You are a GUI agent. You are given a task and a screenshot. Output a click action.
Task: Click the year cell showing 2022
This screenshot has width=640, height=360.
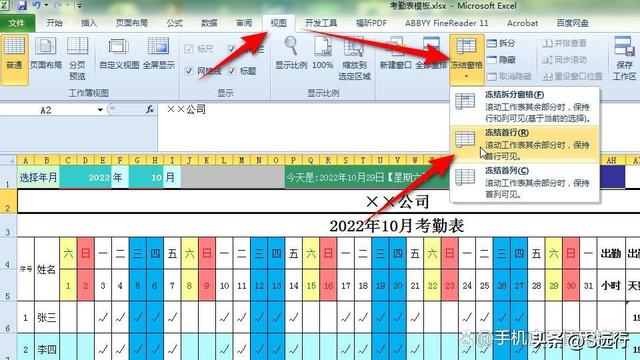85,177
